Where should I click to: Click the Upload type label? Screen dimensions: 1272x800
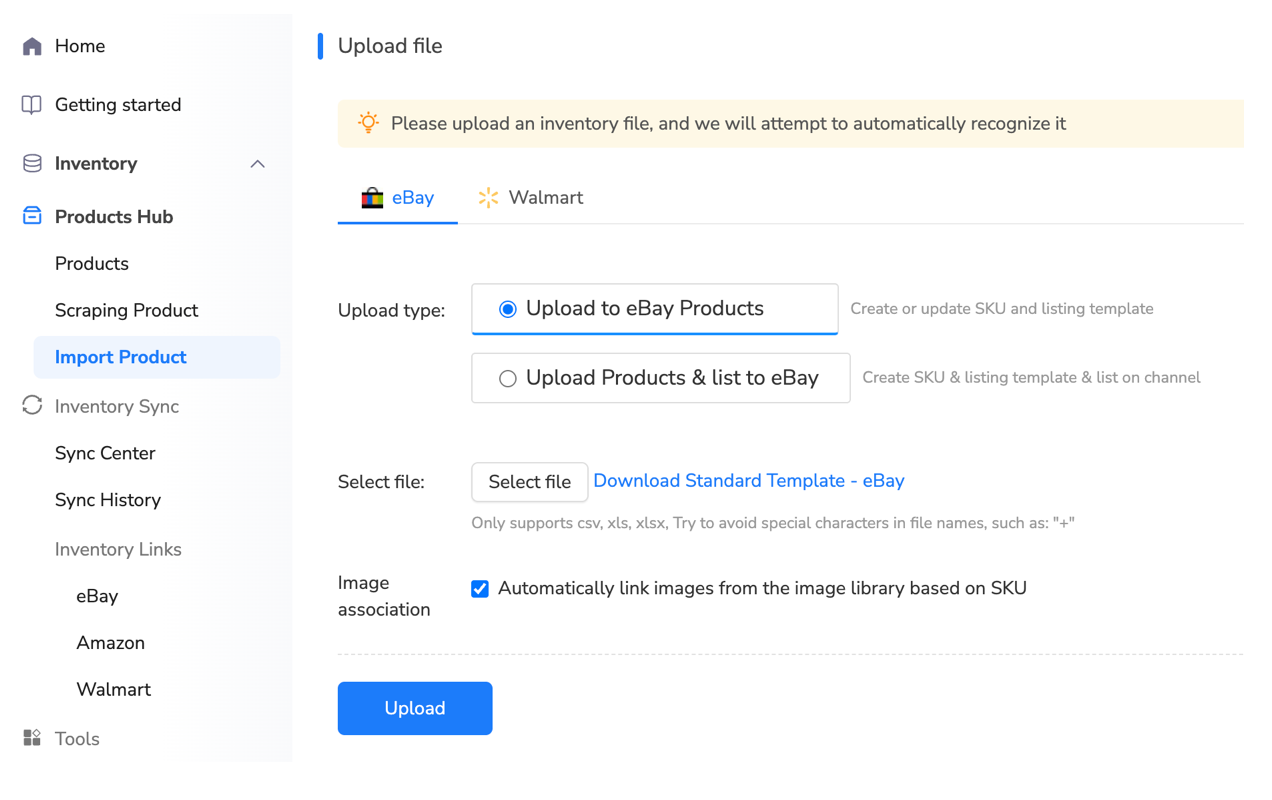coord(391,311)
